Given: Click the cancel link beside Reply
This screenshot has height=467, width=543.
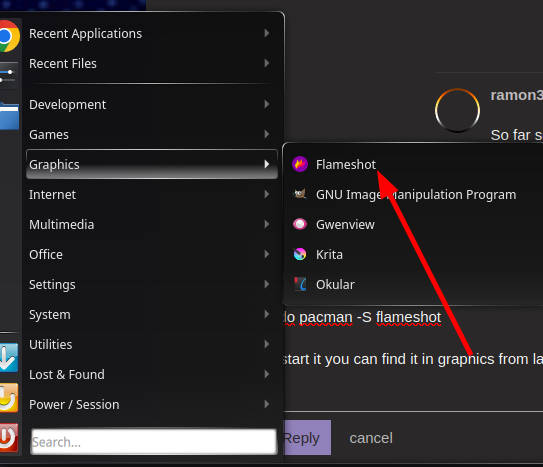Looking at the screenshot, I should click(x=371, y=438).
